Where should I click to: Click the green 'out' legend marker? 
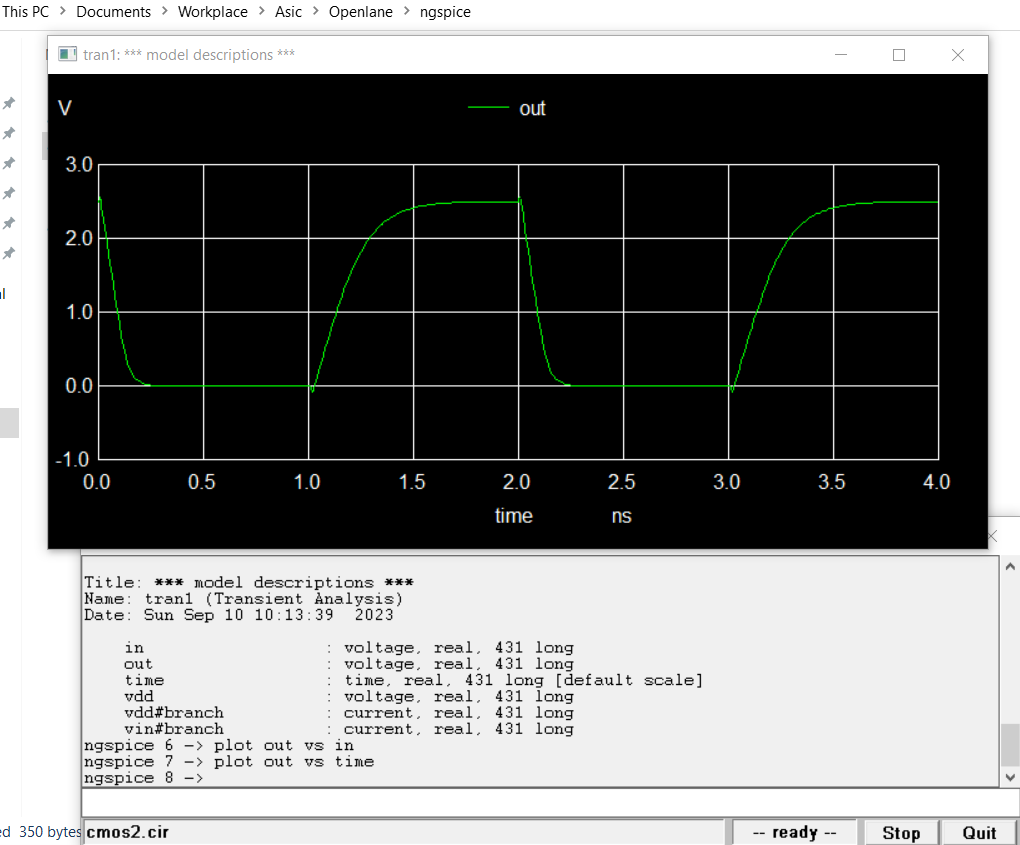coord(490,108)
